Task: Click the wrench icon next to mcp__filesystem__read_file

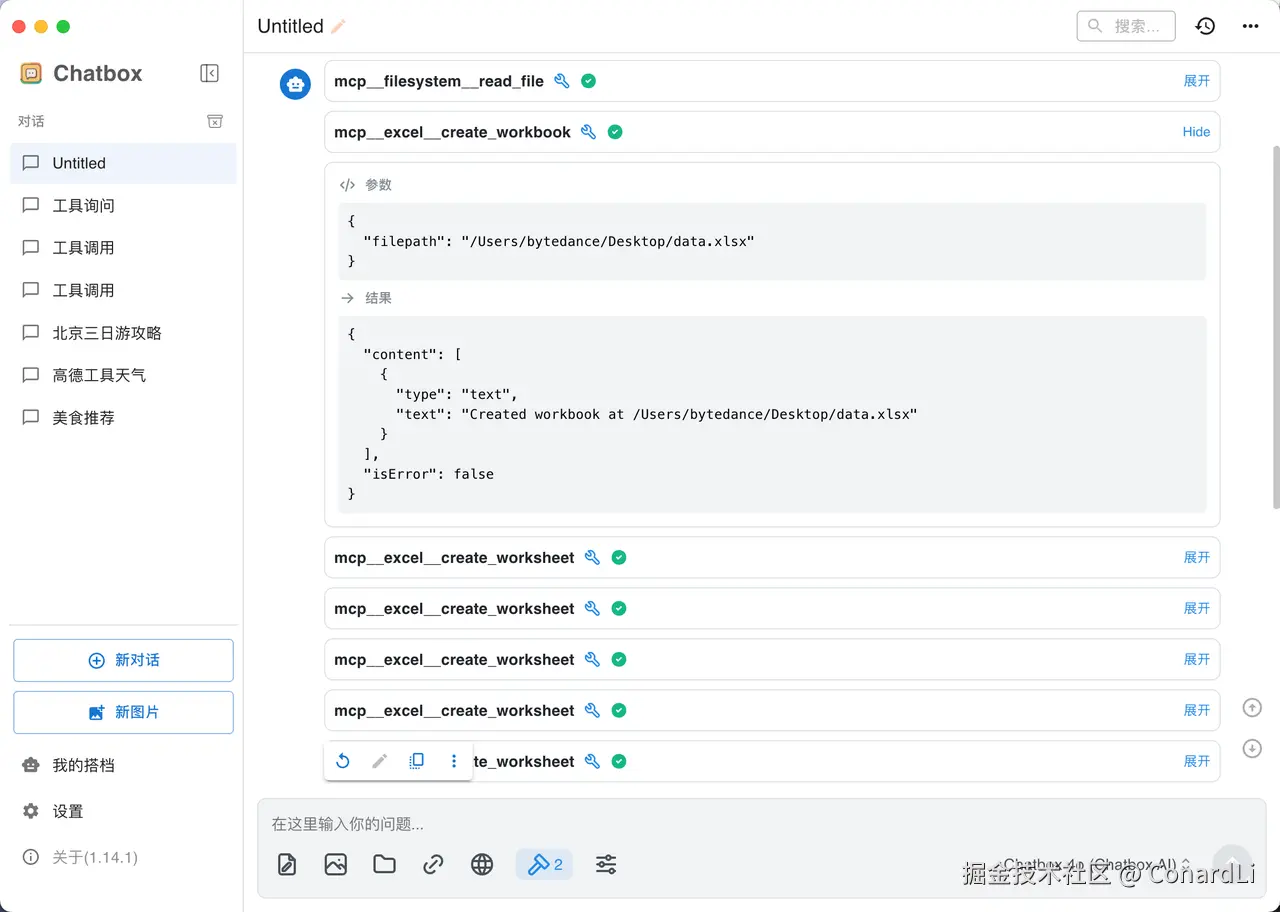Action: (x=562, y=81)
